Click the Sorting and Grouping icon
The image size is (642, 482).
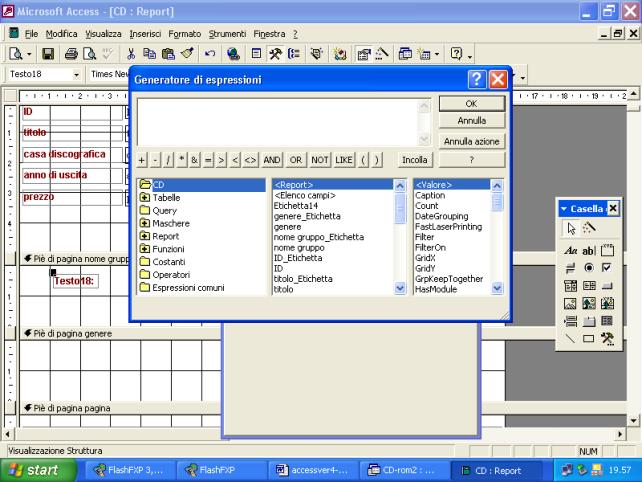click(294, 54)
